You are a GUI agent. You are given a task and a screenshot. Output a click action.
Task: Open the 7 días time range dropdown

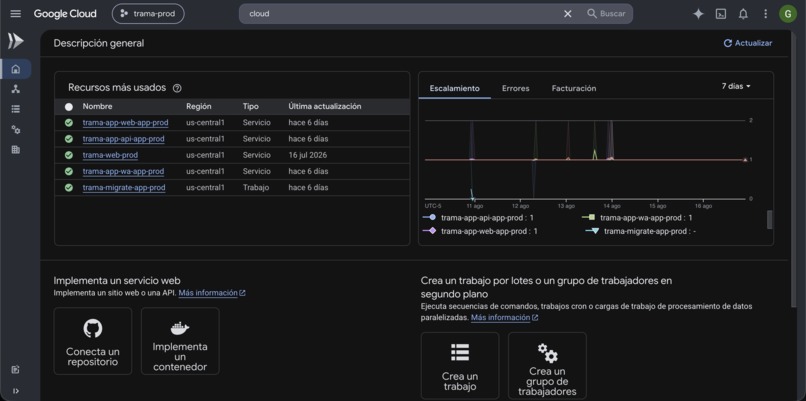[x=736, y=86]
